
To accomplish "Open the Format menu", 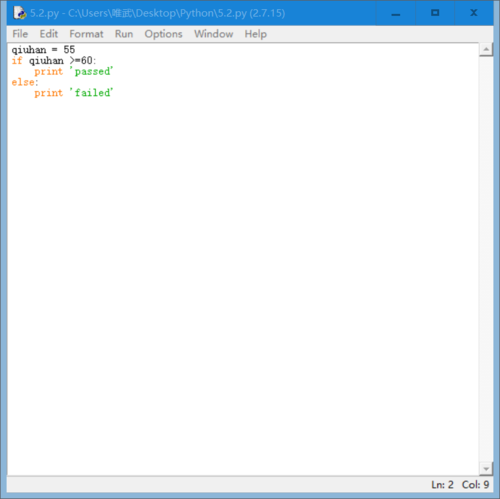I will [x=86, y=34].
